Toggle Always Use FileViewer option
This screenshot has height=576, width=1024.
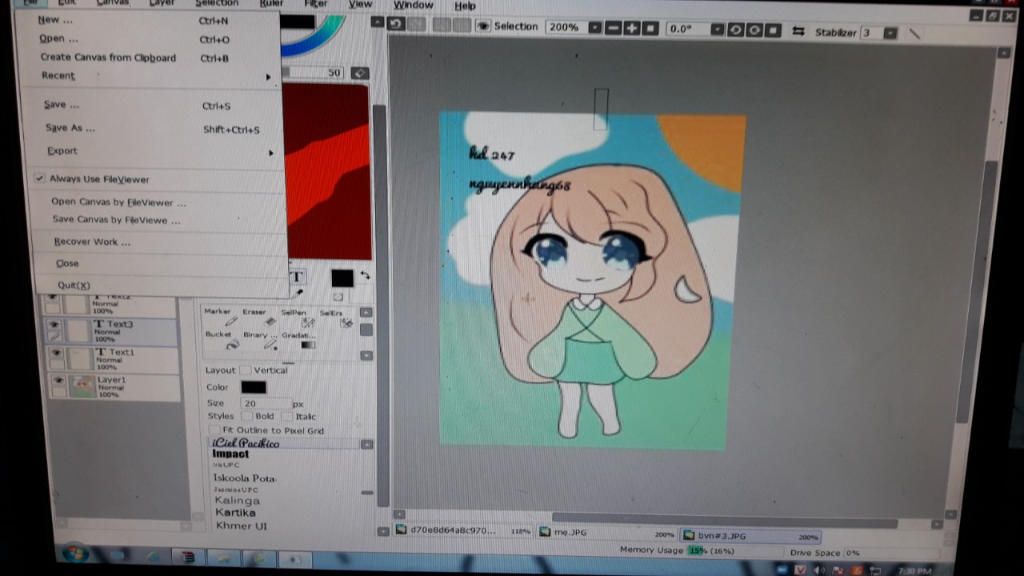click(x=99, y=179)
